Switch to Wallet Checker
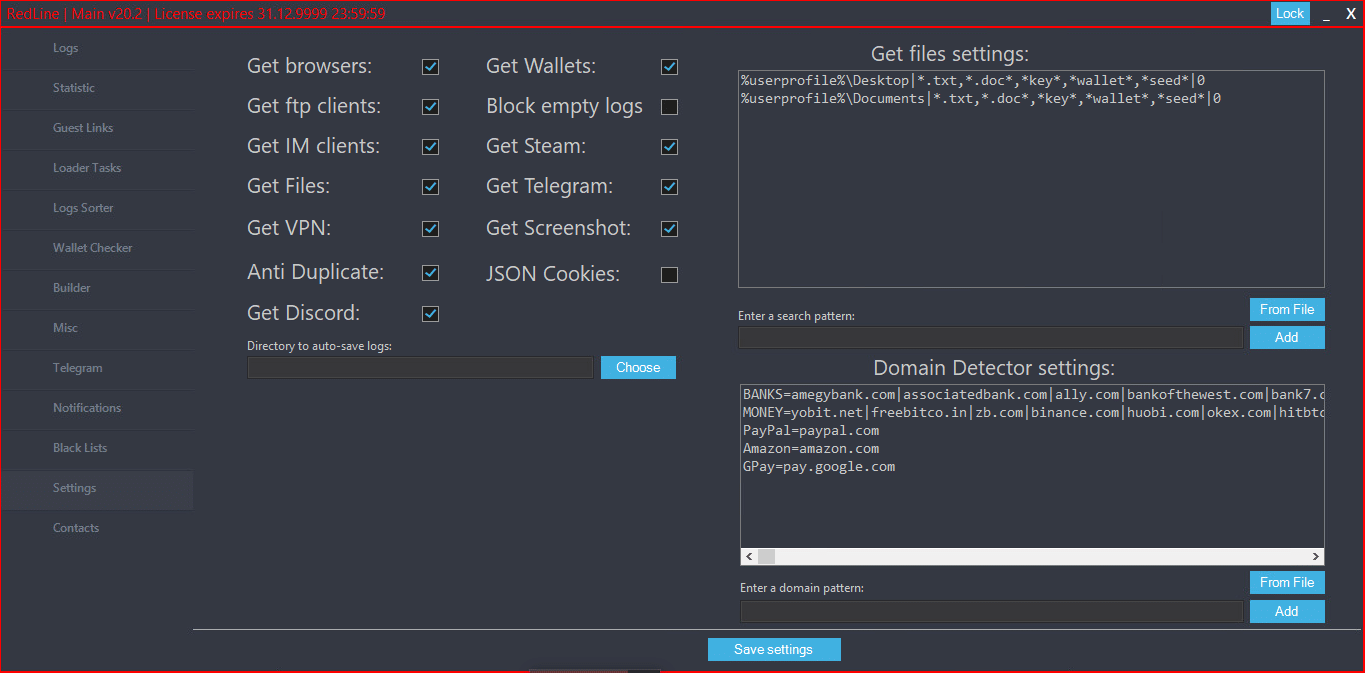This screenshot has height=673, width=1365. 97,248
